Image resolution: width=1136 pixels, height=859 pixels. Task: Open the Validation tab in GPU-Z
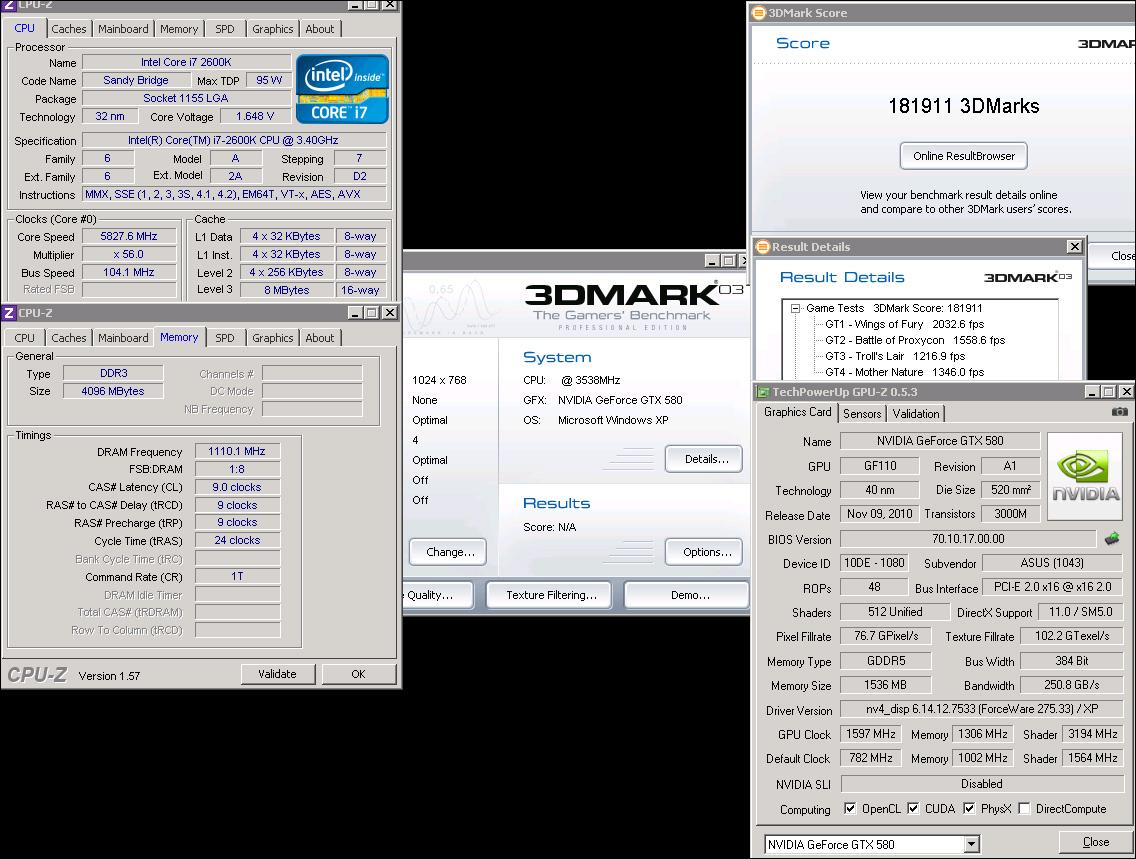pos(916,414)
